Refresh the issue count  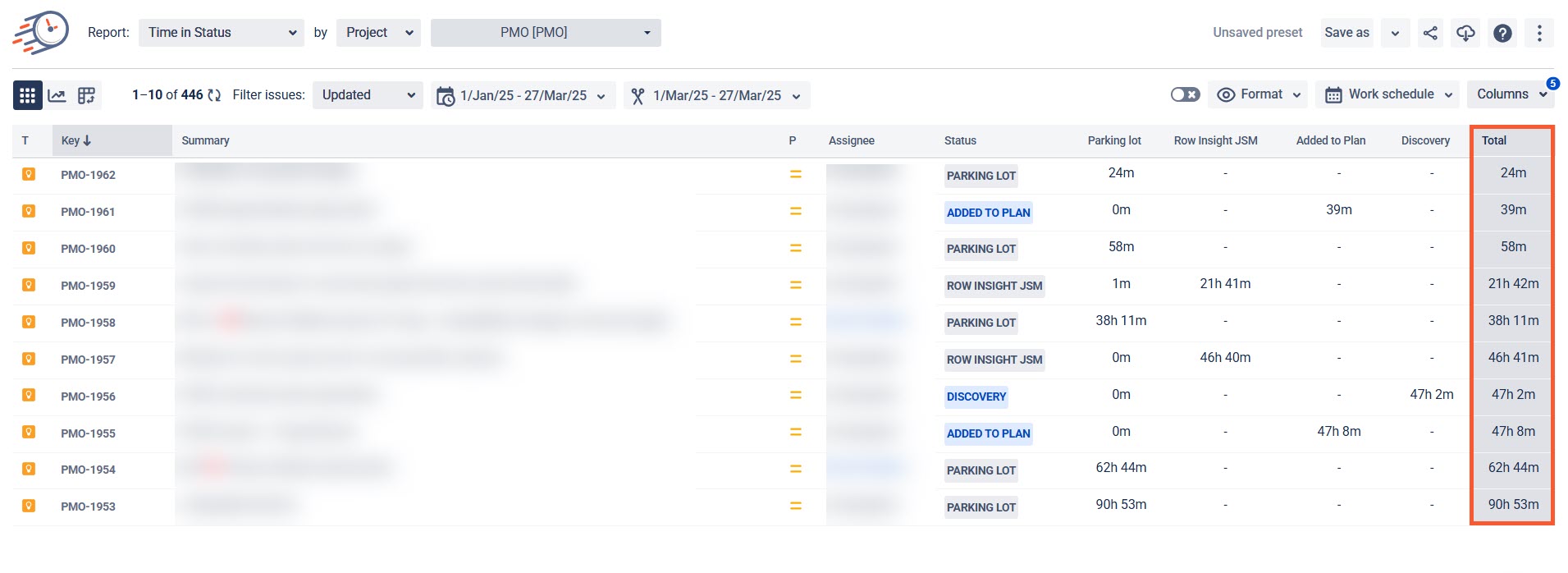point(214,95)
